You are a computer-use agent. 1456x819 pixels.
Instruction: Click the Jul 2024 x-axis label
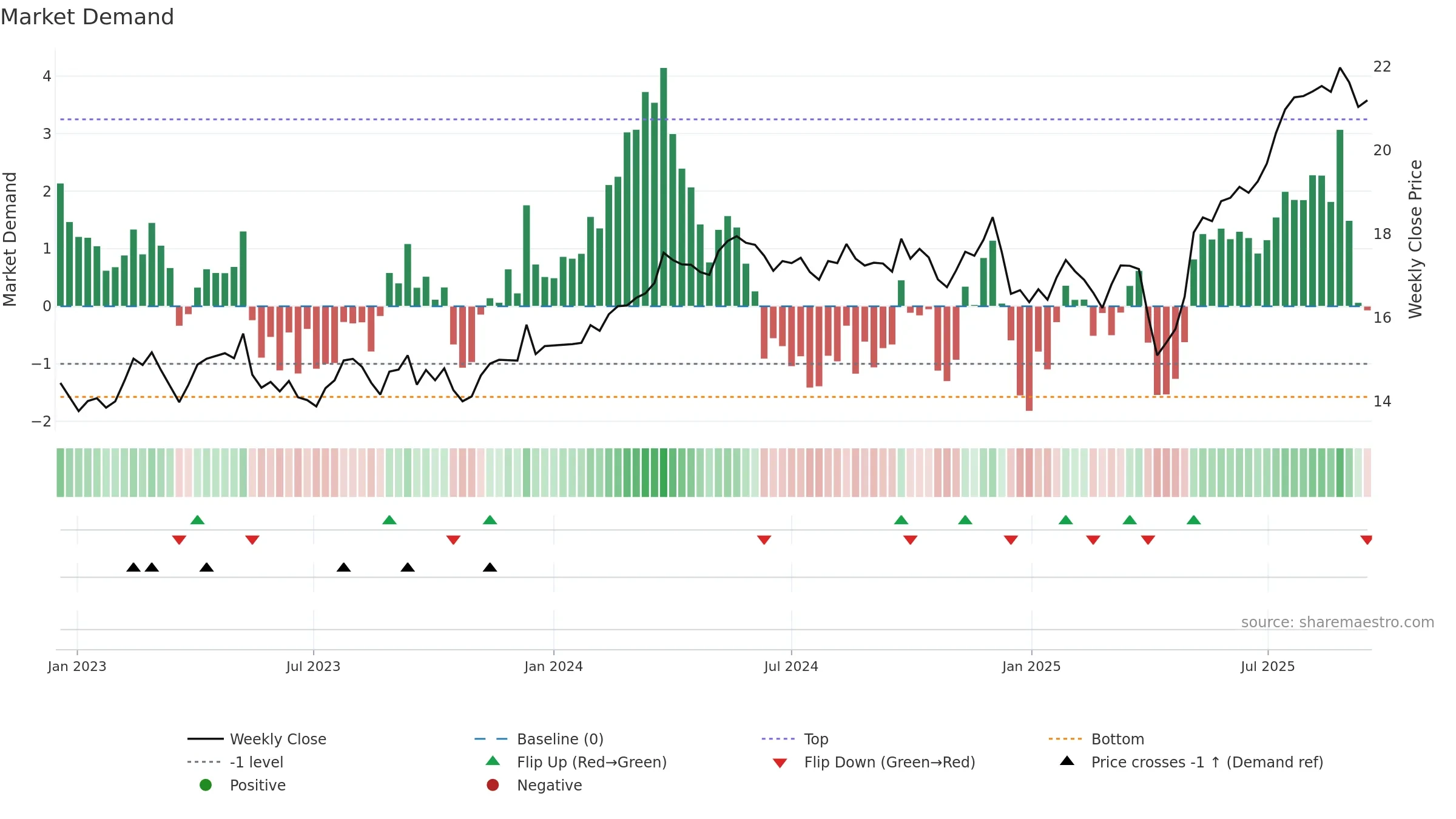791,667
